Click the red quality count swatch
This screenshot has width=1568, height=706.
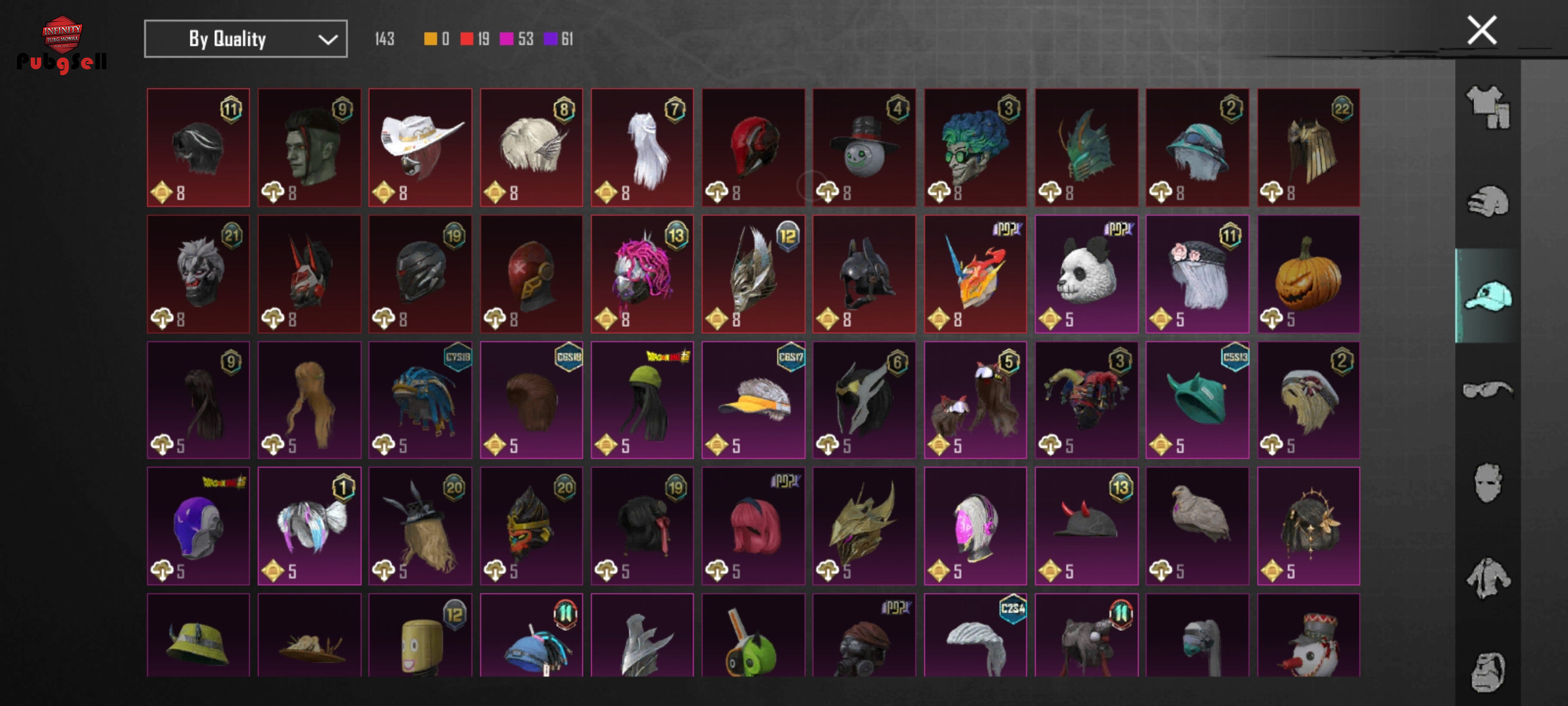tap(466, 39)
